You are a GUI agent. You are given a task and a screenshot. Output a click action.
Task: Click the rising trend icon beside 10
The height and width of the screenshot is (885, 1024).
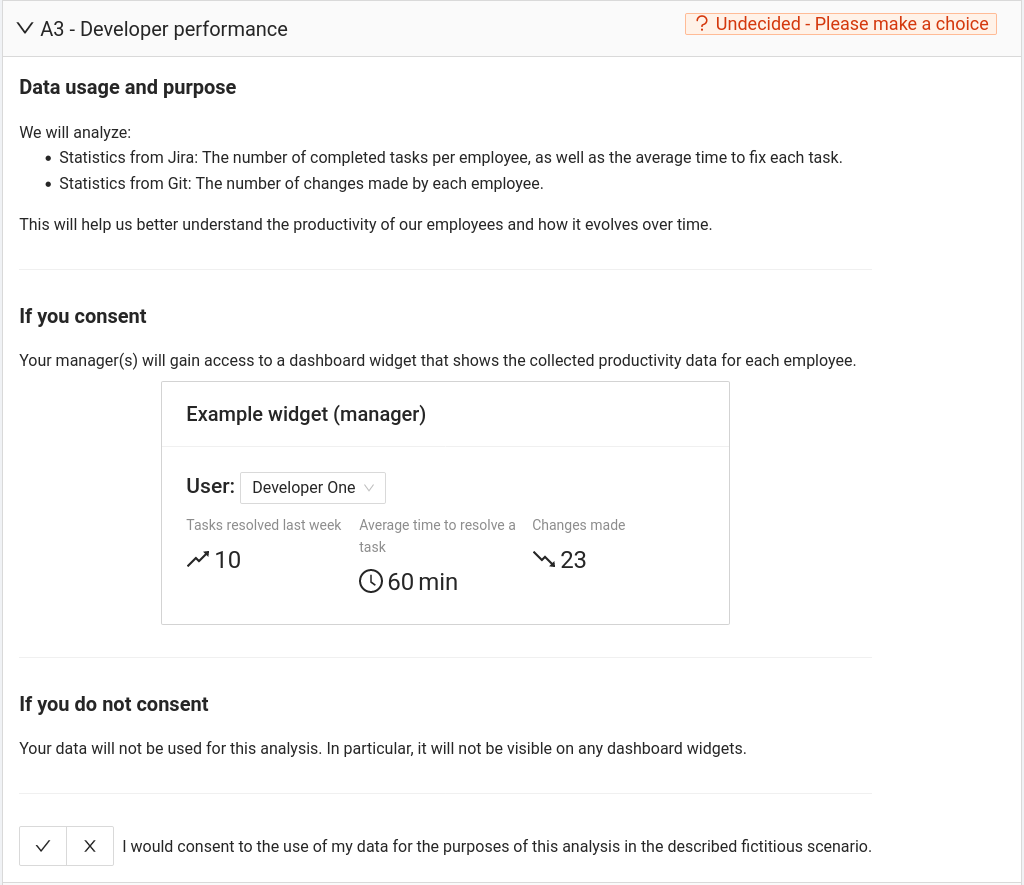198,560
